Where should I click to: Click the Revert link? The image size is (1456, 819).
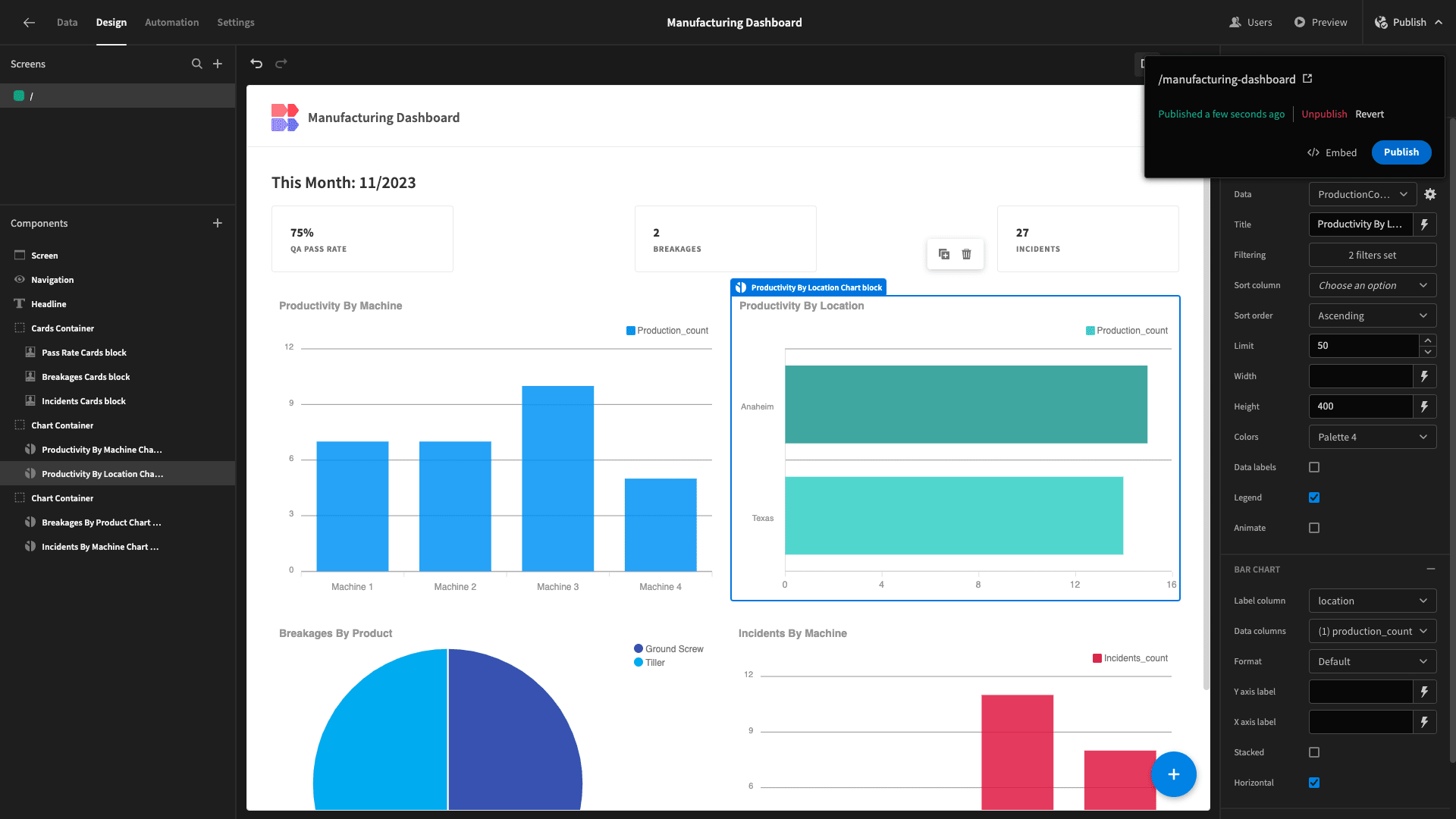coord(1370,115)
